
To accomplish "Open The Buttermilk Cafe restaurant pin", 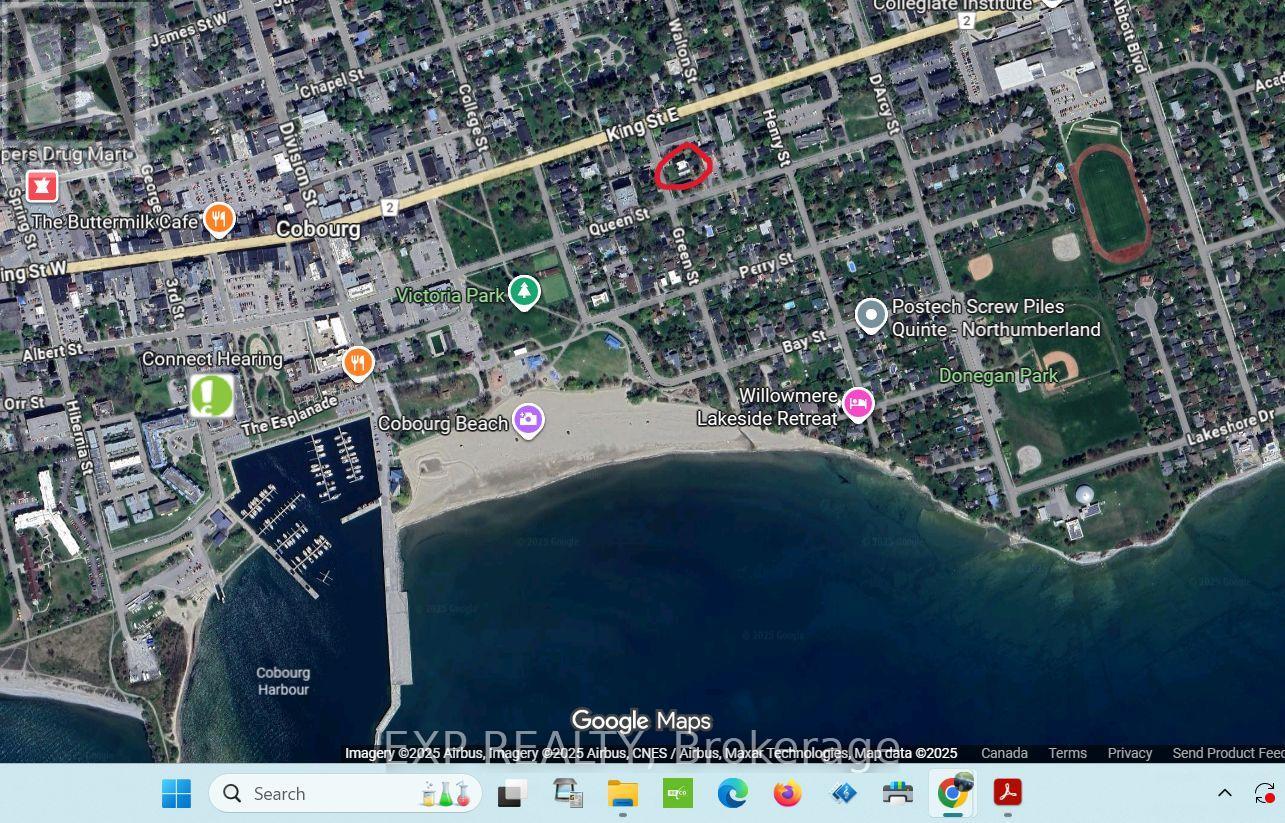I will 219,219.
